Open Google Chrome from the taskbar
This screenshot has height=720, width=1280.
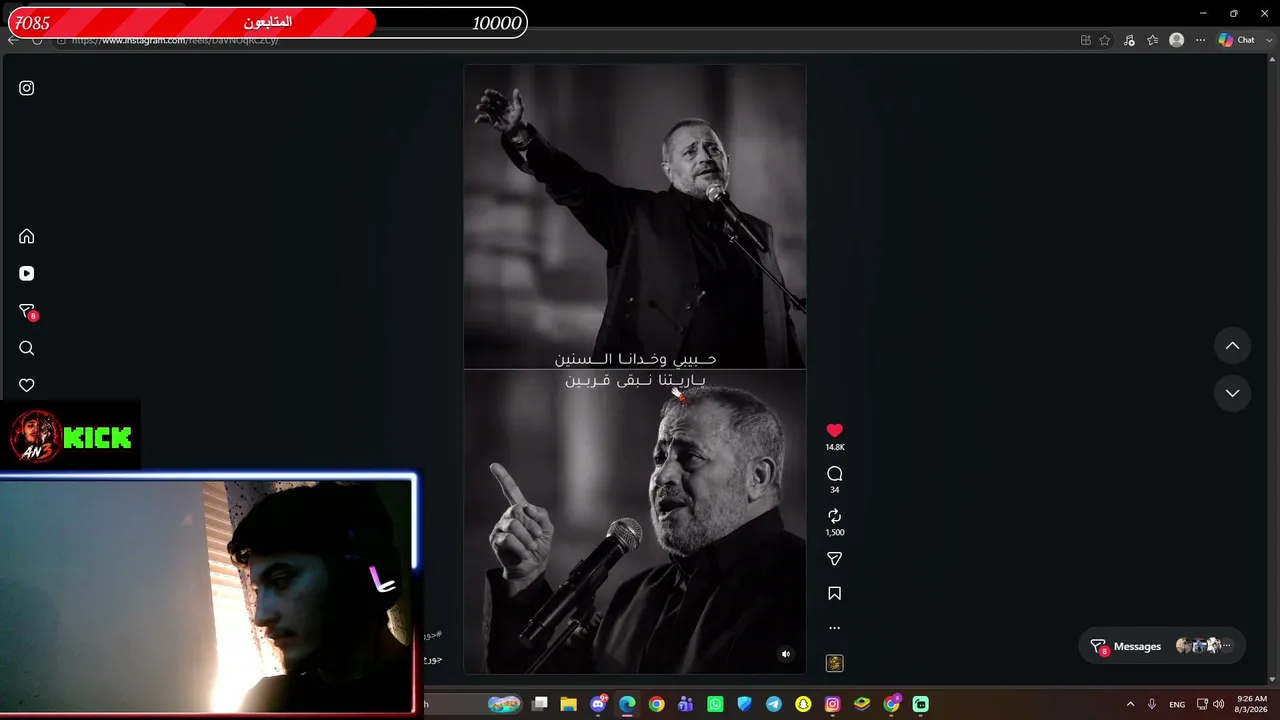pyautogui.click(x=656, y=704)
